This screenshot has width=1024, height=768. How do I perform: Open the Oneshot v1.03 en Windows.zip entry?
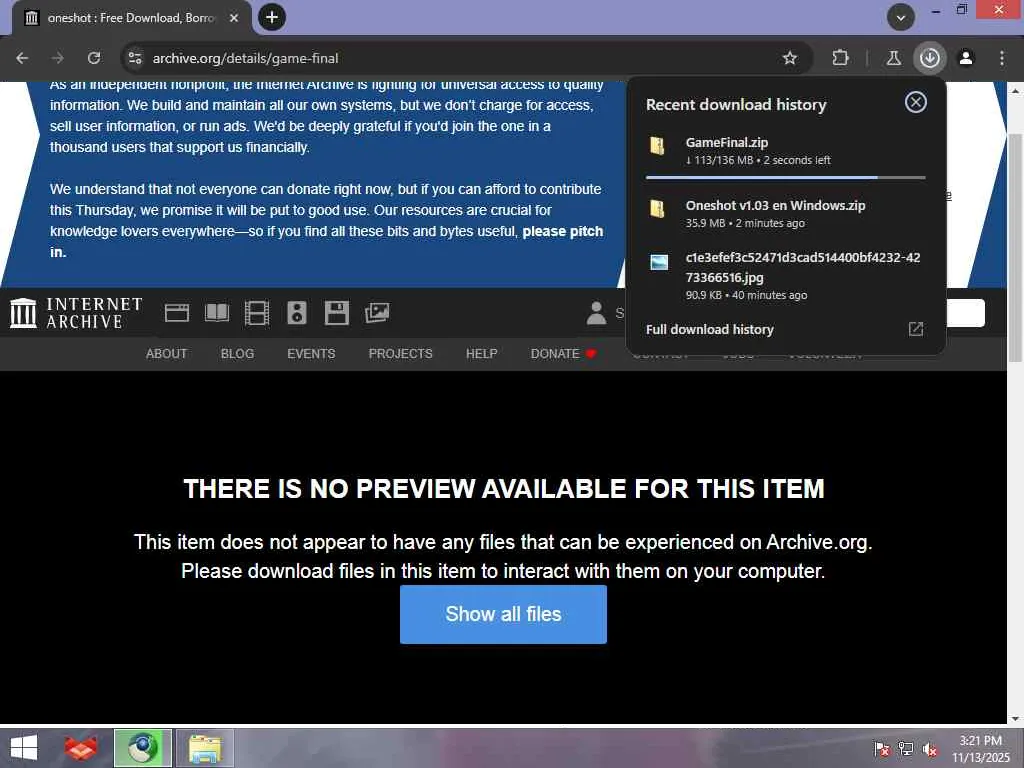pyautogui.click(x=785, y=214)
